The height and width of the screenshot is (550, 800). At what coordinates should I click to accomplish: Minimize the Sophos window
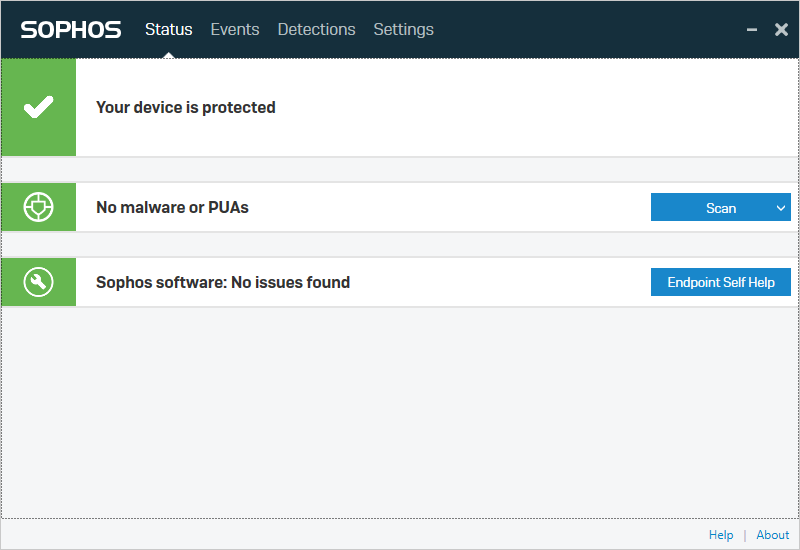point(752,30)
